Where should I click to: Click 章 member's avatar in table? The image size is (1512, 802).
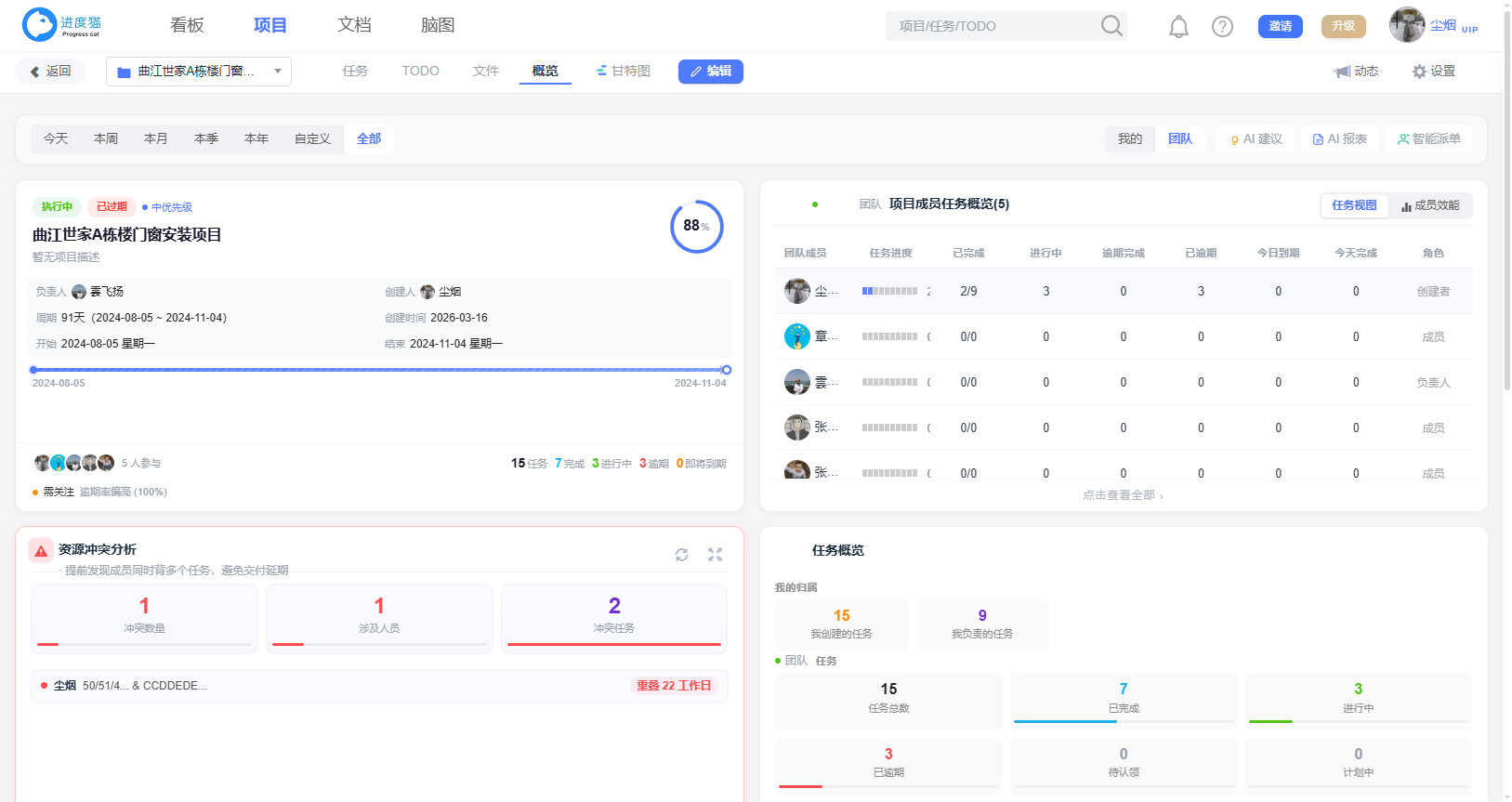[797, 336]
